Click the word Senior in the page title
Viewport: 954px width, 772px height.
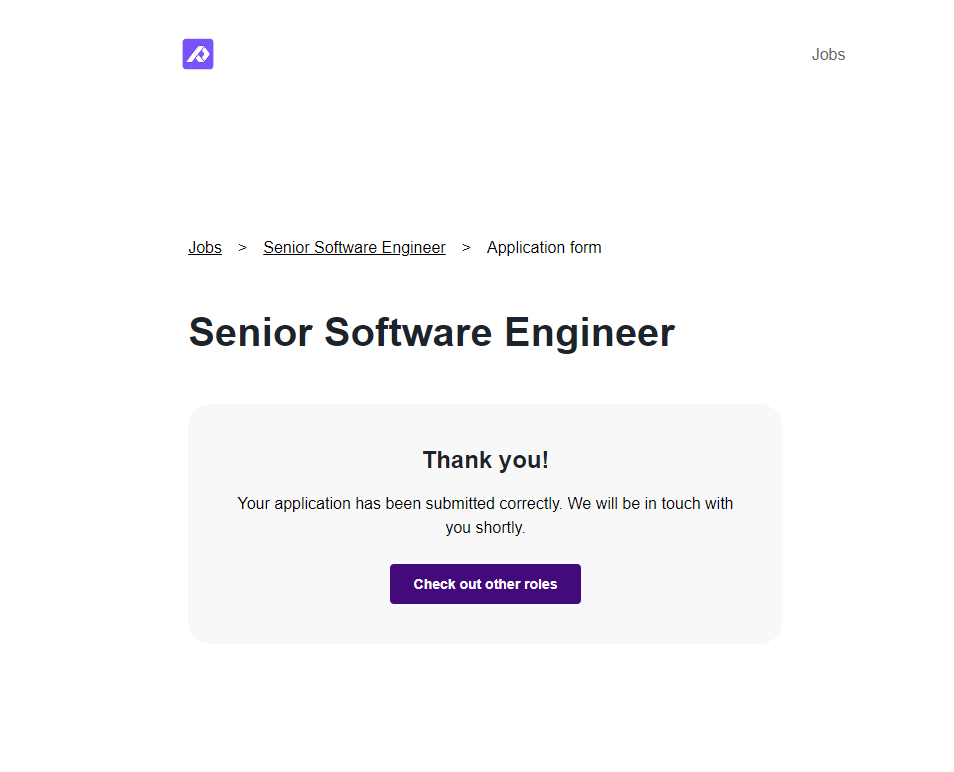[250, 333]
